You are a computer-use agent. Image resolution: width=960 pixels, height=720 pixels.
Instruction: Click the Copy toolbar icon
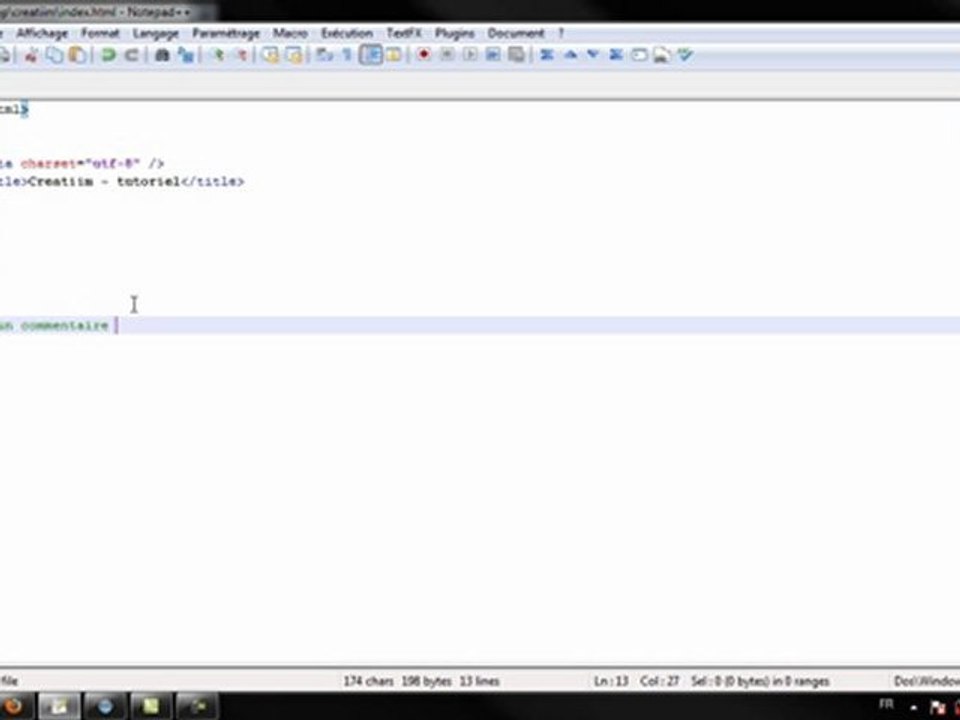tap(54, 56)
